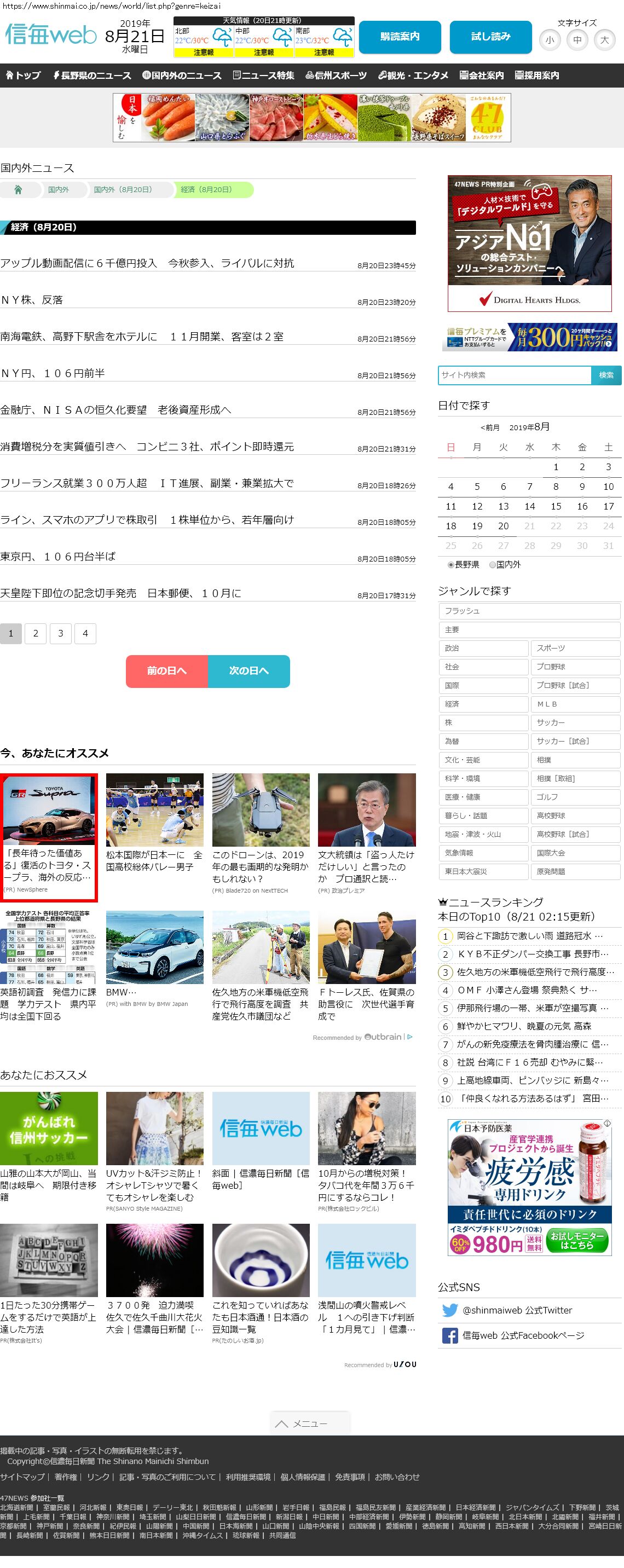Click the red 前の日へ button

pos(167,671)
